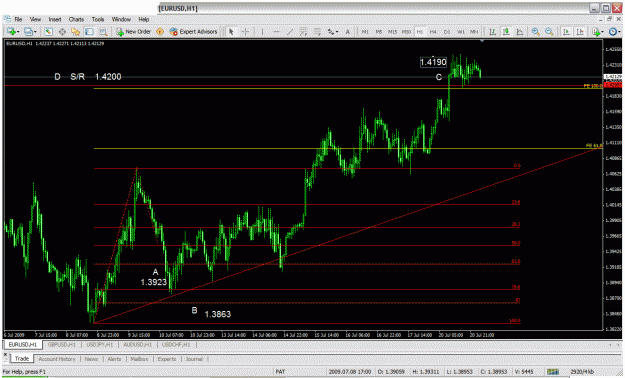Toggle the Market Watch window icon
Viewport: 625px width, 378px height.
[48, 32]
